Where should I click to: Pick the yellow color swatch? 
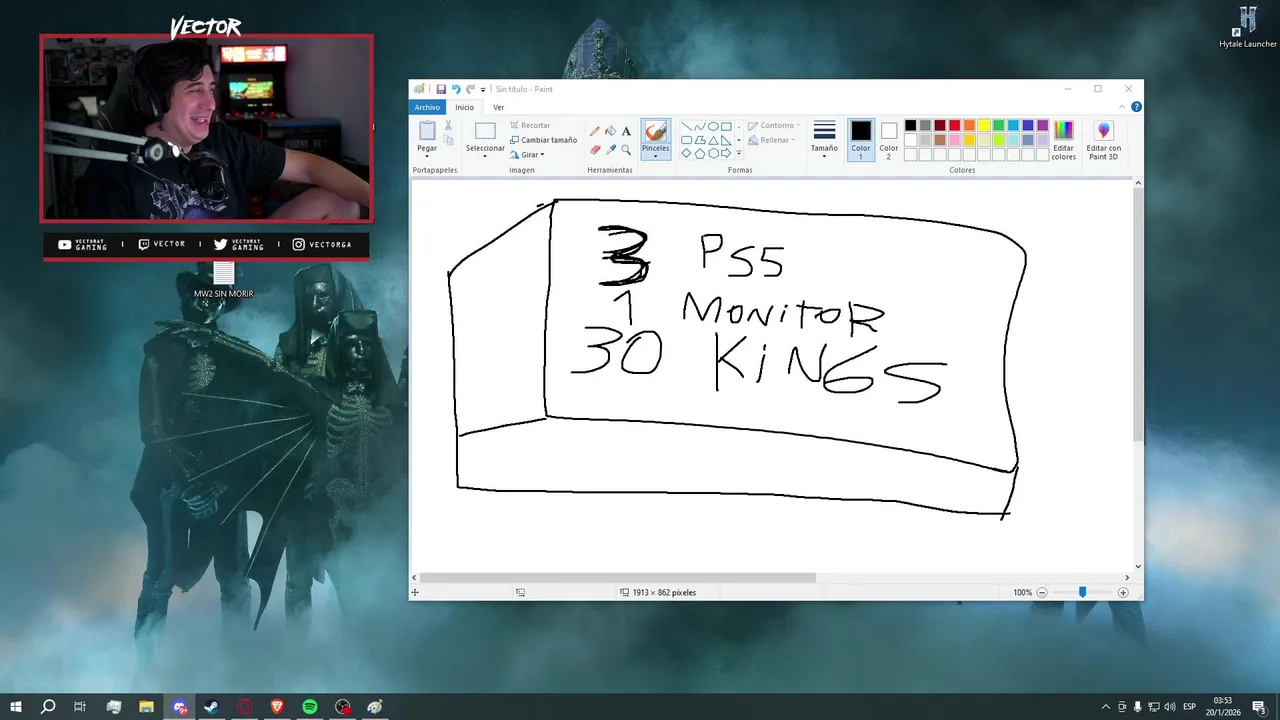point(984,125)
